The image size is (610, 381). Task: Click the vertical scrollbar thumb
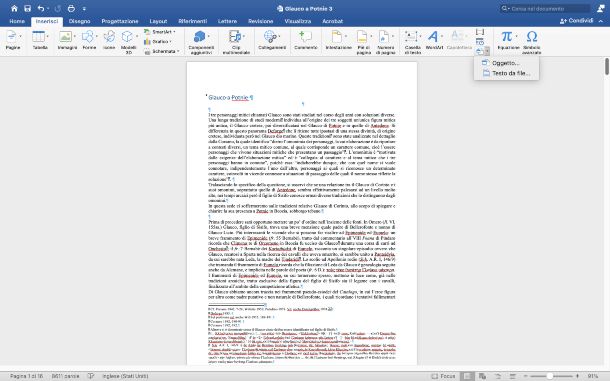[x=607, y=66]
